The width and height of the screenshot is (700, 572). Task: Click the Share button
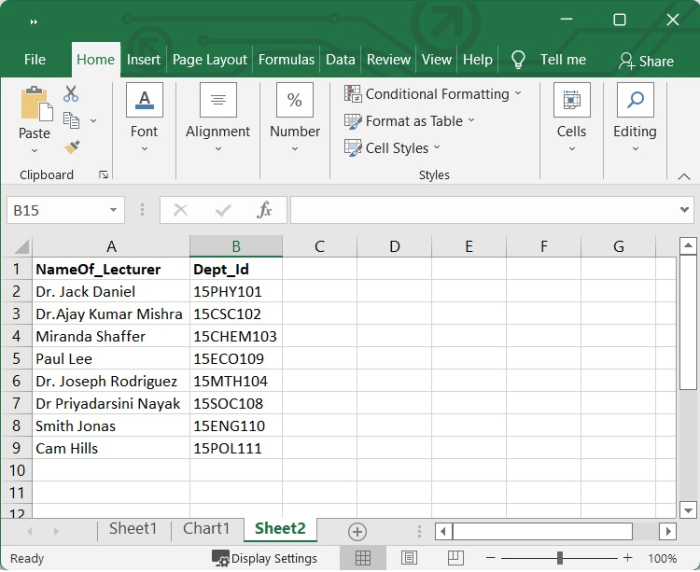point(646,61)
